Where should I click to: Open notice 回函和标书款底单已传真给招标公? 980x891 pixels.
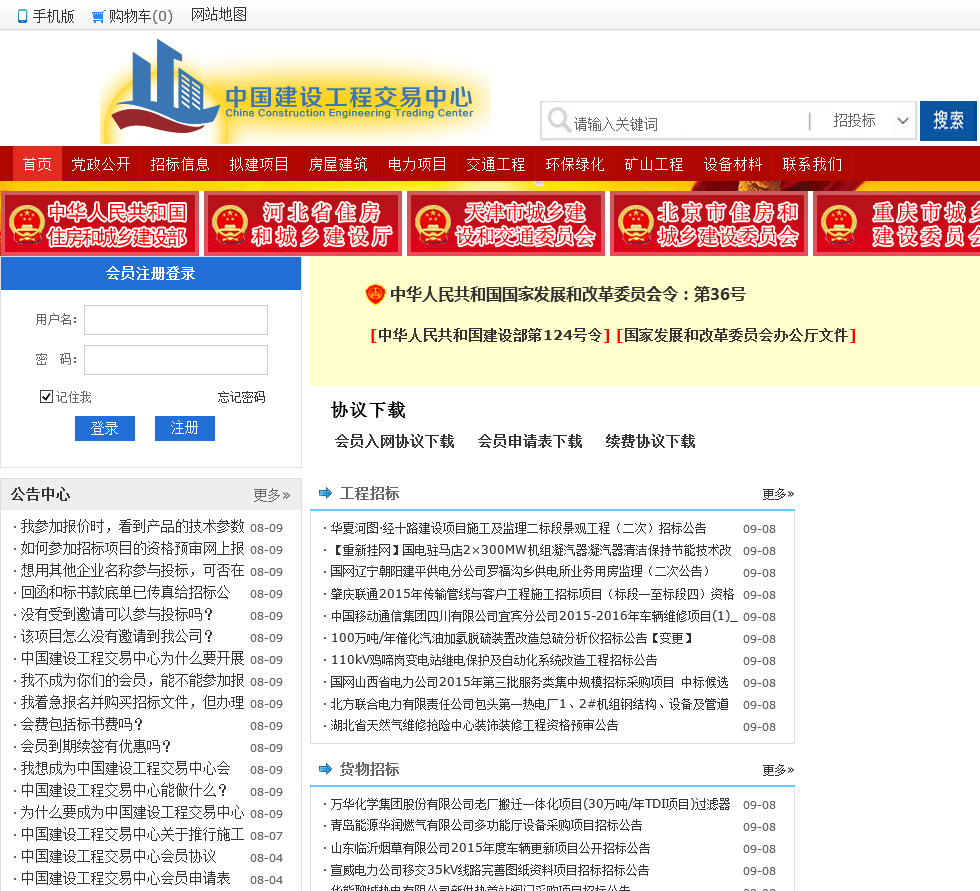[x=126, y=592]
